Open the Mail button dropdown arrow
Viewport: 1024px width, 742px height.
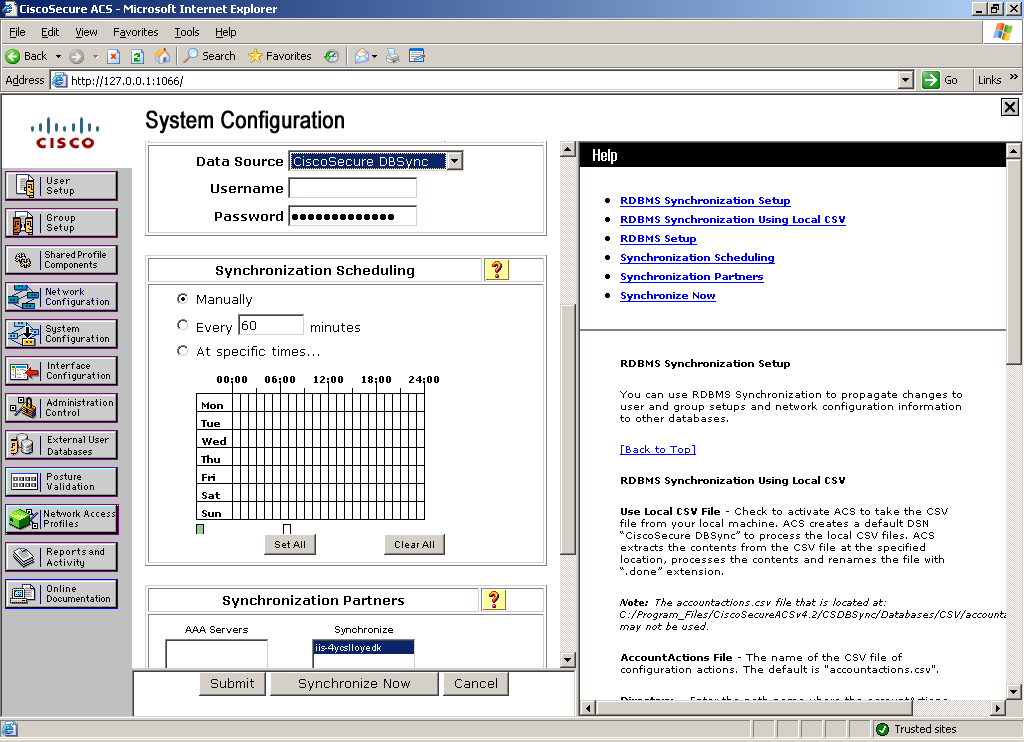point(374,56)
